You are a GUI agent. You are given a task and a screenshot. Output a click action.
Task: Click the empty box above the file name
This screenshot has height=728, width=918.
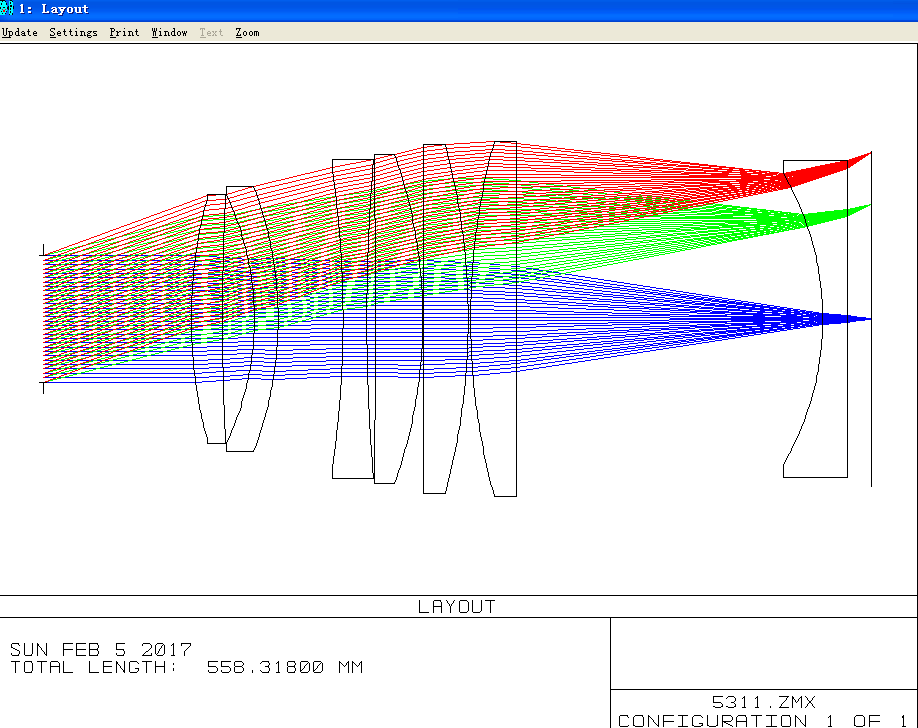pyautogui.click(x=764, y=653)
